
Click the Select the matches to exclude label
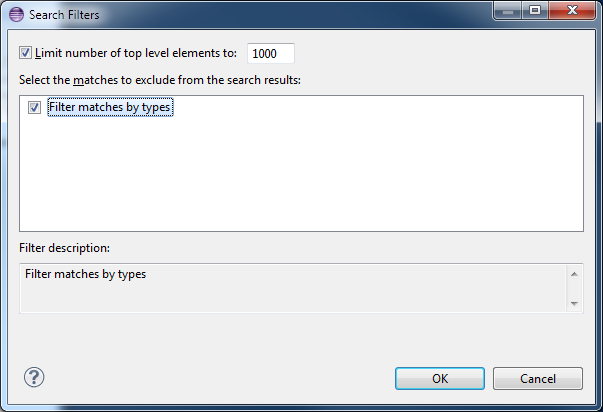pos(160,80)
